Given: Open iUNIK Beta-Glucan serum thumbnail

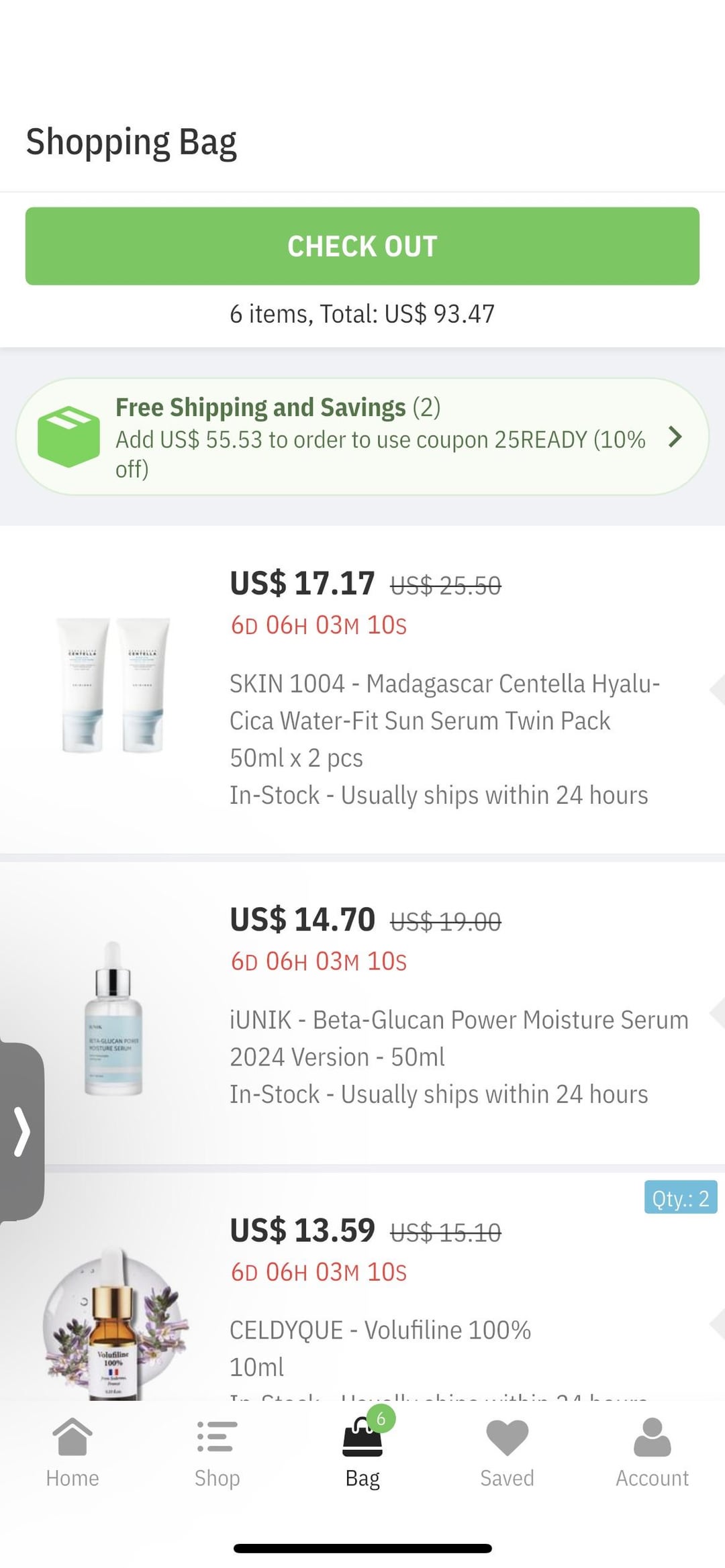Looking at the screenshot, I should coord(113,1018).
